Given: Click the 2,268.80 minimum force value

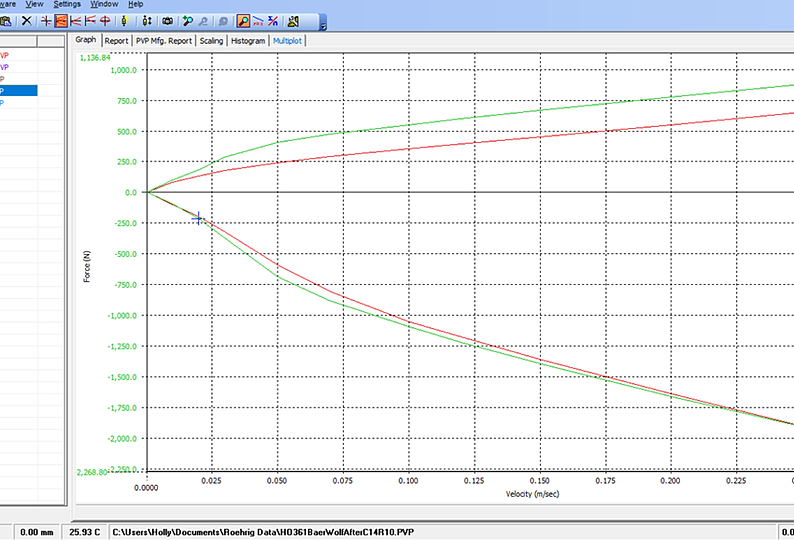Looking at the screenshot, I should click(92, 472).
